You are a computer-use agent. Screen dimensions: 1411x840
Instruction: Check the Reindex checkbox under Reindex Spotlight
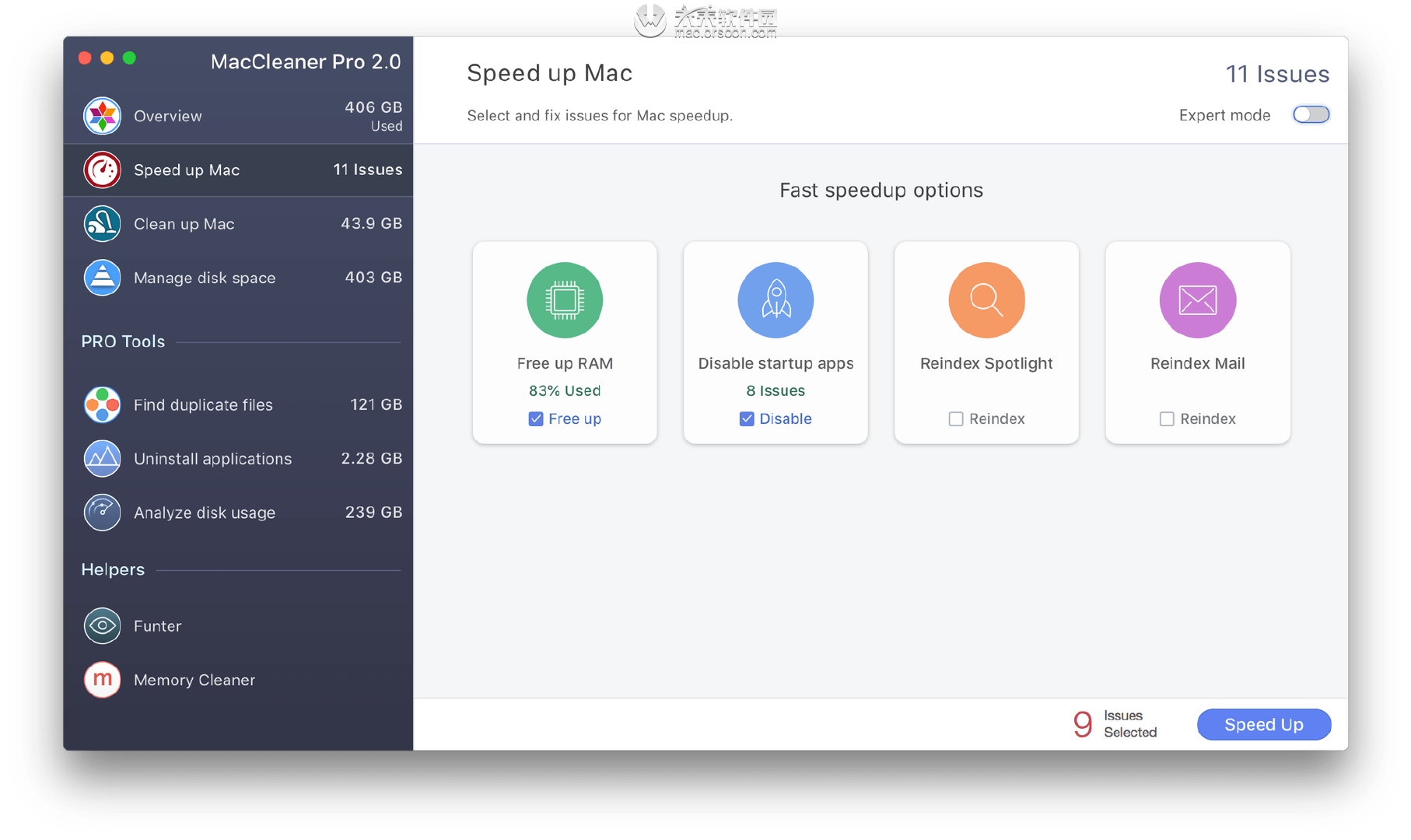click(x=956, y=419)
